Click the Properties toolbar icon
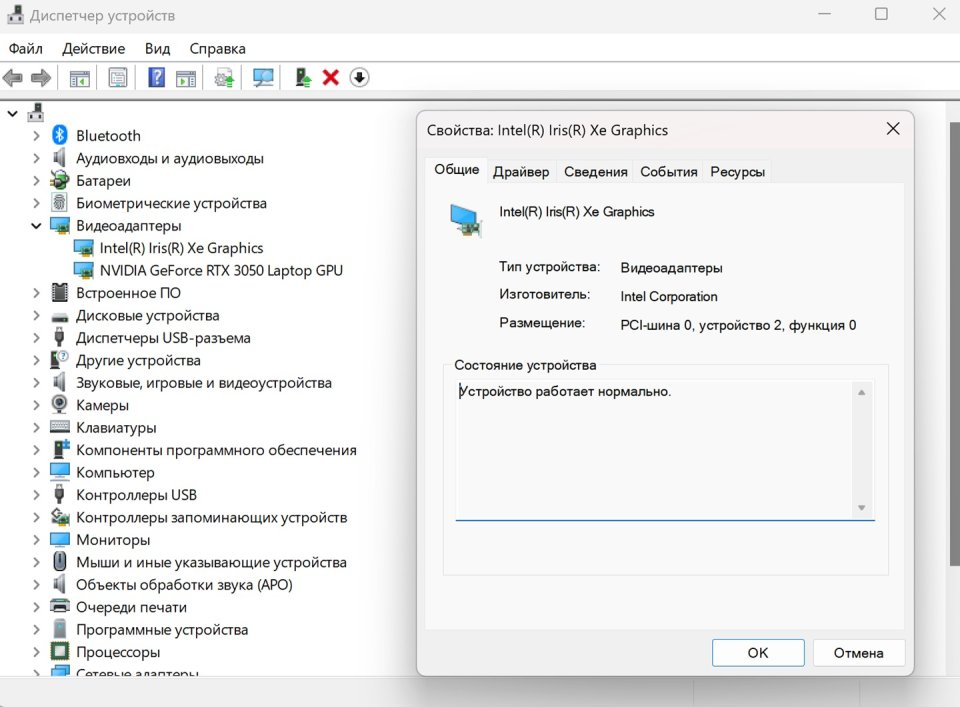This screenshot has height=707, width=960. [x=118, y=78]
